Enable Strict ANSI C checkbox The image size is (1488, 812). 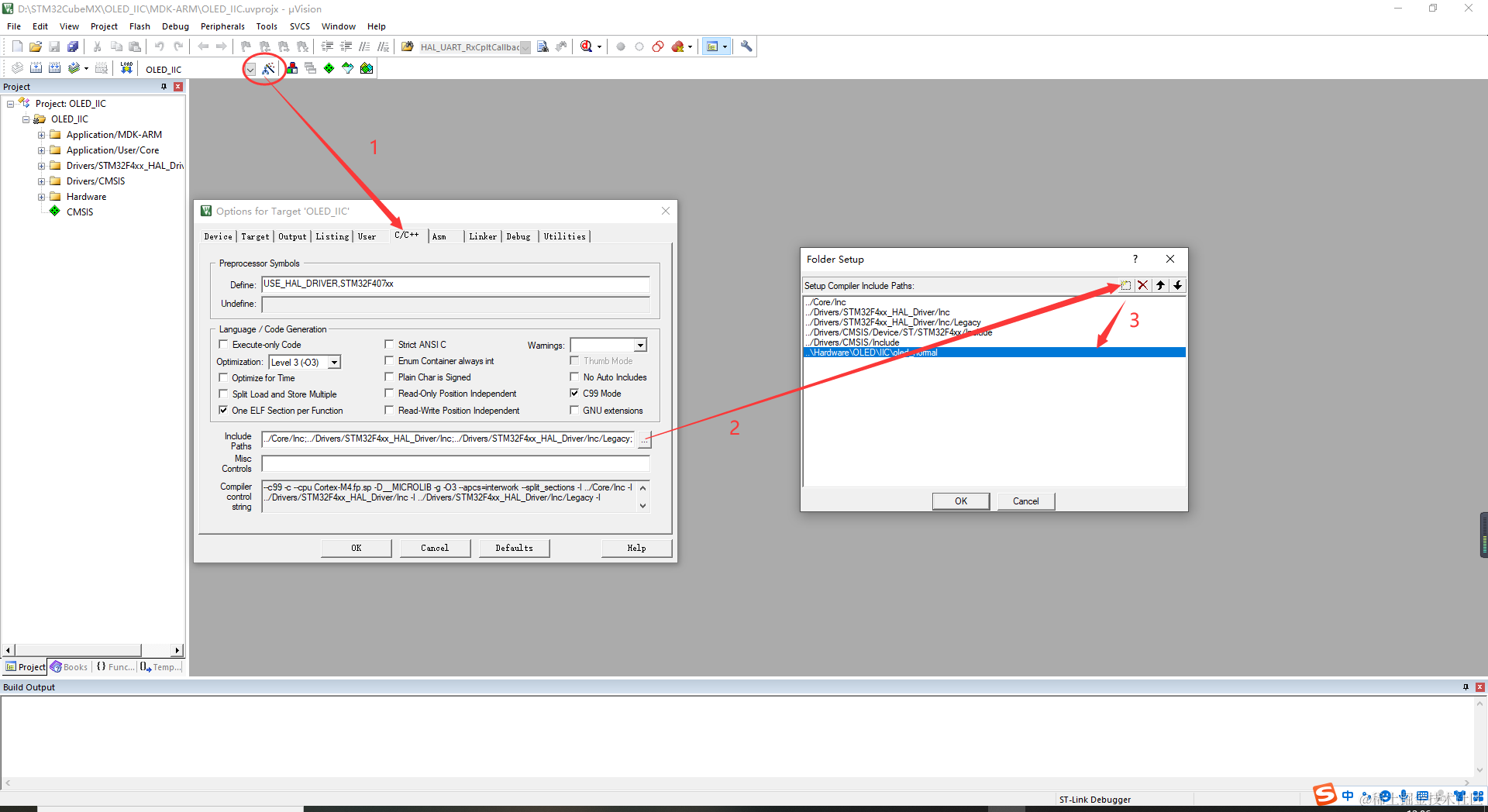[389, 344]
